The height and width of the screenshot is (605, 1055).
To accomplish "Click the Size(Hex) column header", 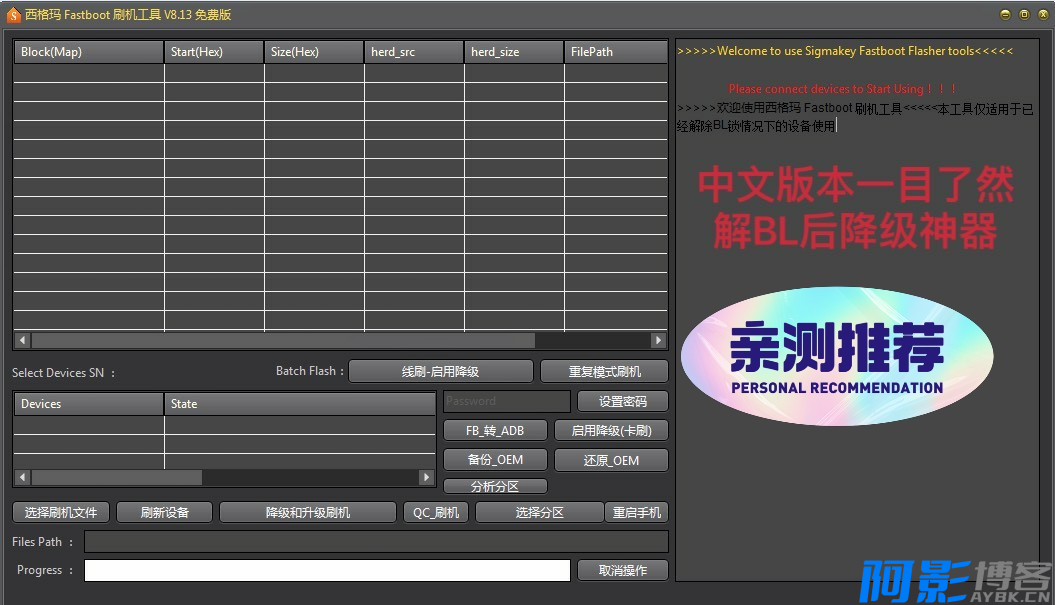I will coord(314,52).
